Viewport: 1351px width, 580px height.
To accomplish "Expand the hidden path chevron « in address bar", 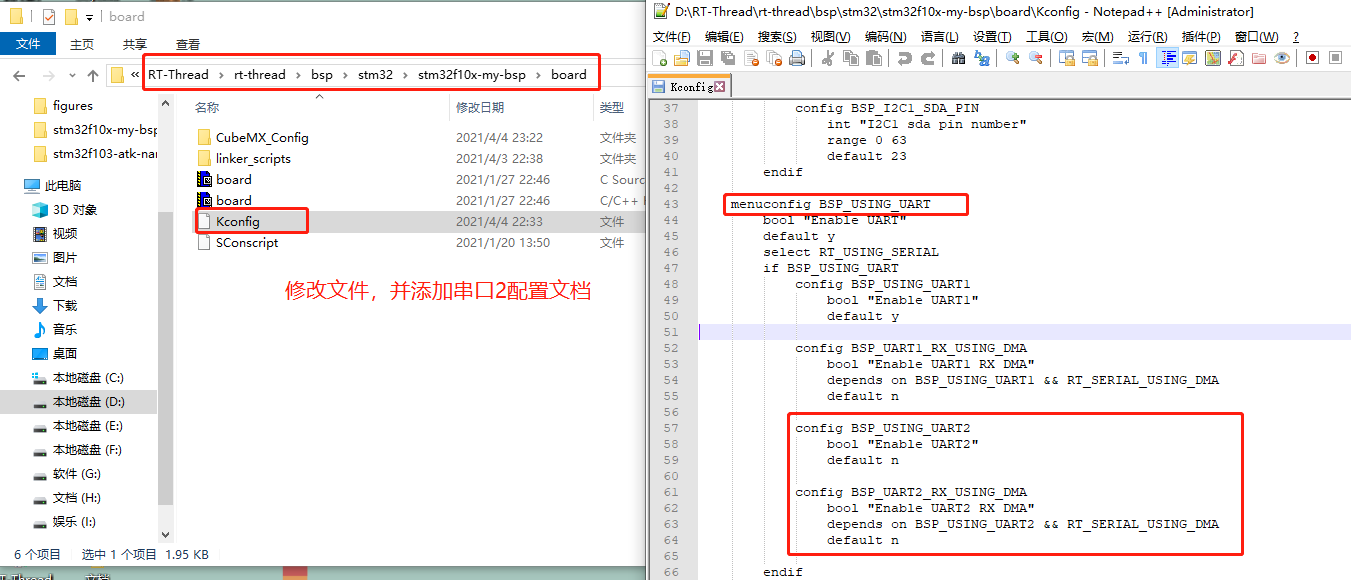I will coord(134,75).
